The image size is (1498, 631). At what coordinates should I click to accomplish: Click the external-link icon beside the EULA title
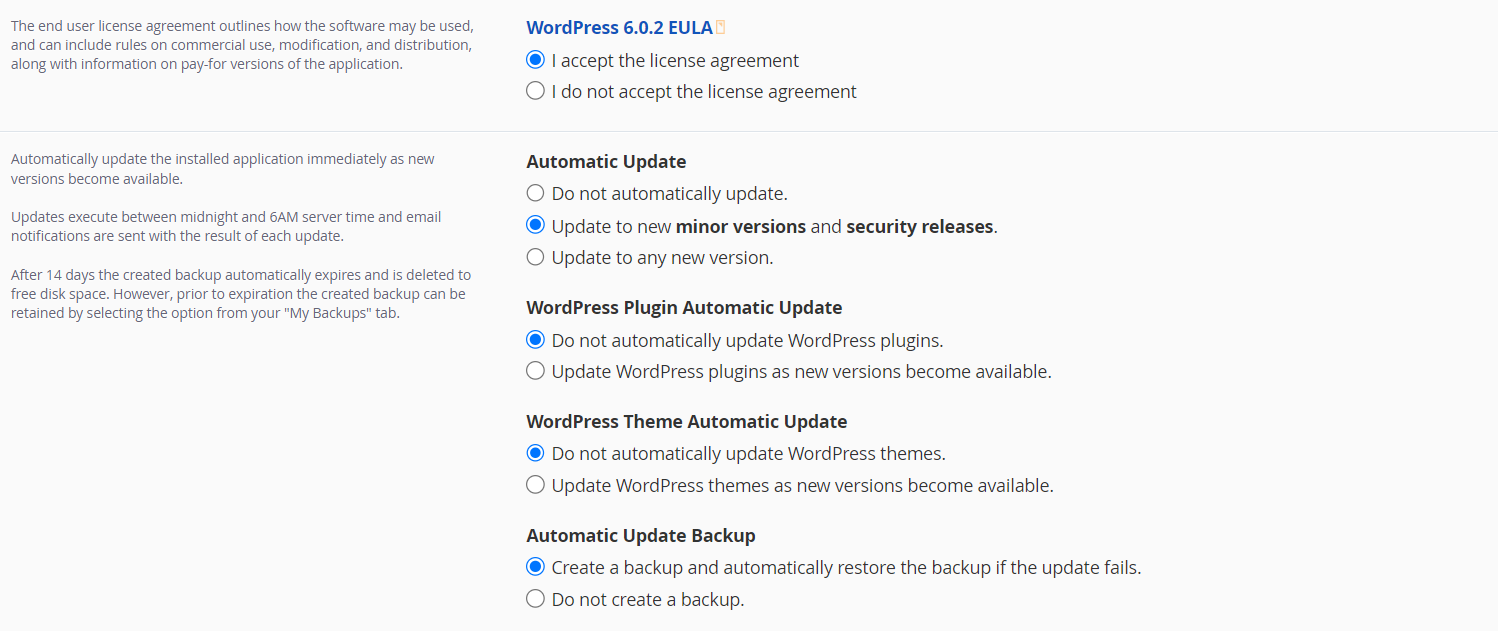(x=721, y=26)
